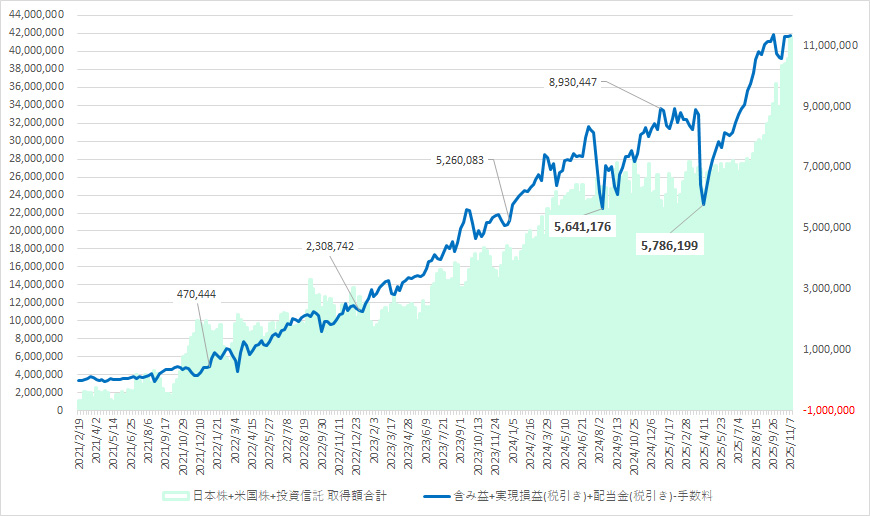Click 5,000,000 on the right axis
Screen dimensions: 870x516
[829, 228]
